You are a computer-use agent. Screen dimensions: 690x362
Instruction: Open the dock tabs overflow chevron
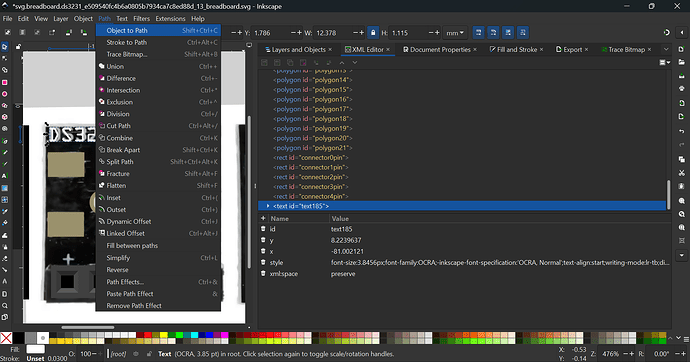tap(666, 49)
